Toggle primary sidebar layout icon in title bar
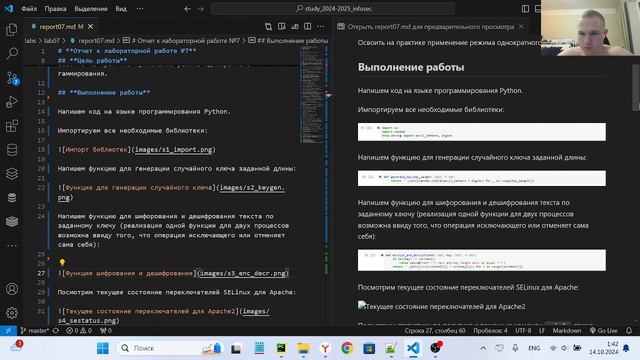 [x=525, y=9]
